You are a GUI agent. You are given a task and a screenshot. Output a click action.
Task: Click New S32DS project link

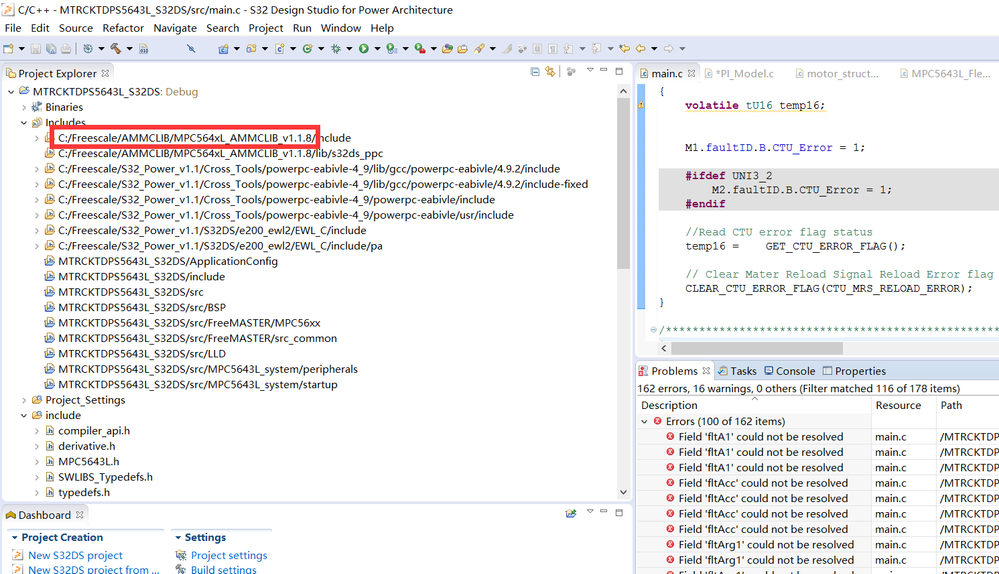click(x=75, y=556)
